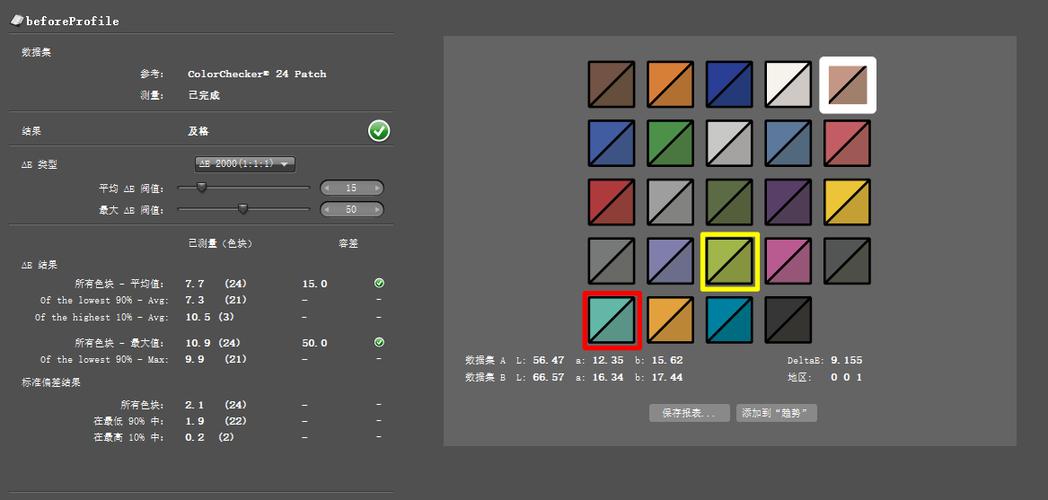
Task: Click the 保存报表 save report button
Action: [x=690, y=413]
